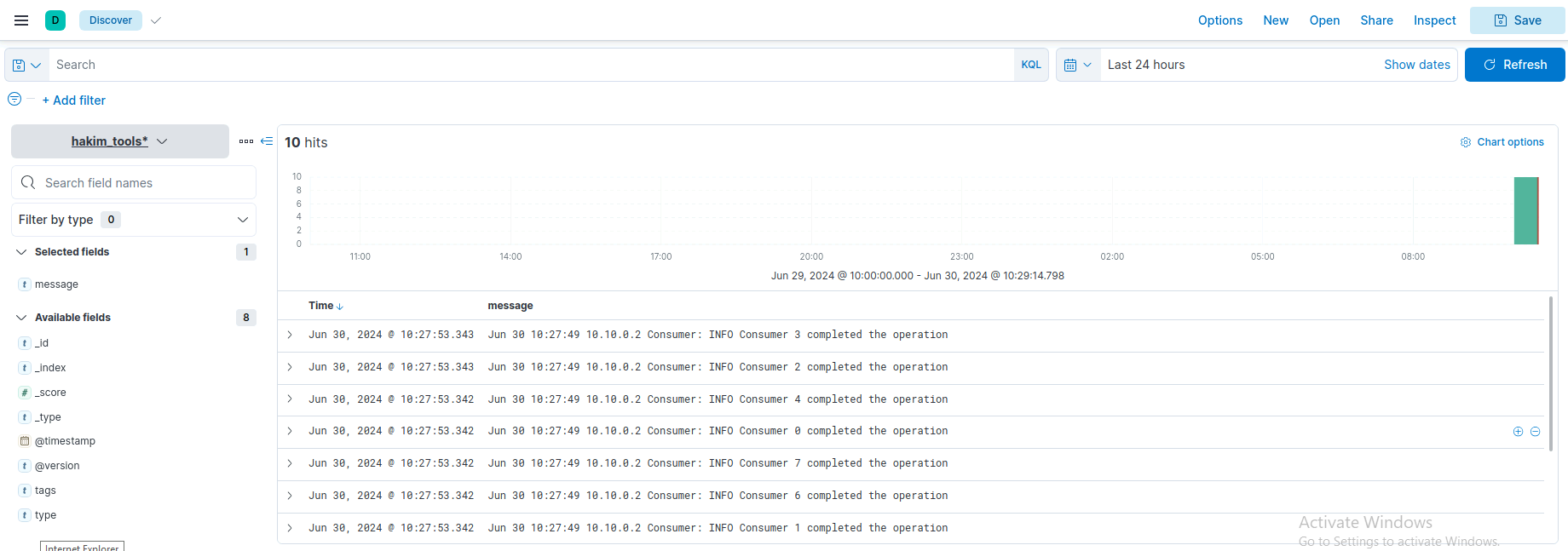
Task: Open the calendar quick date menu
Action: coord(1078,65)
